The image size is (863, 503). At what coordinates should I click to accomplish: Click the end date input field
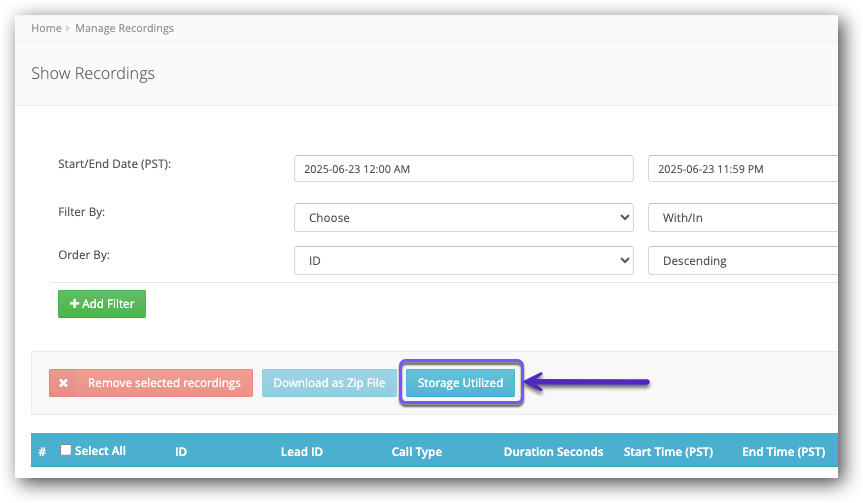(743, 169)
